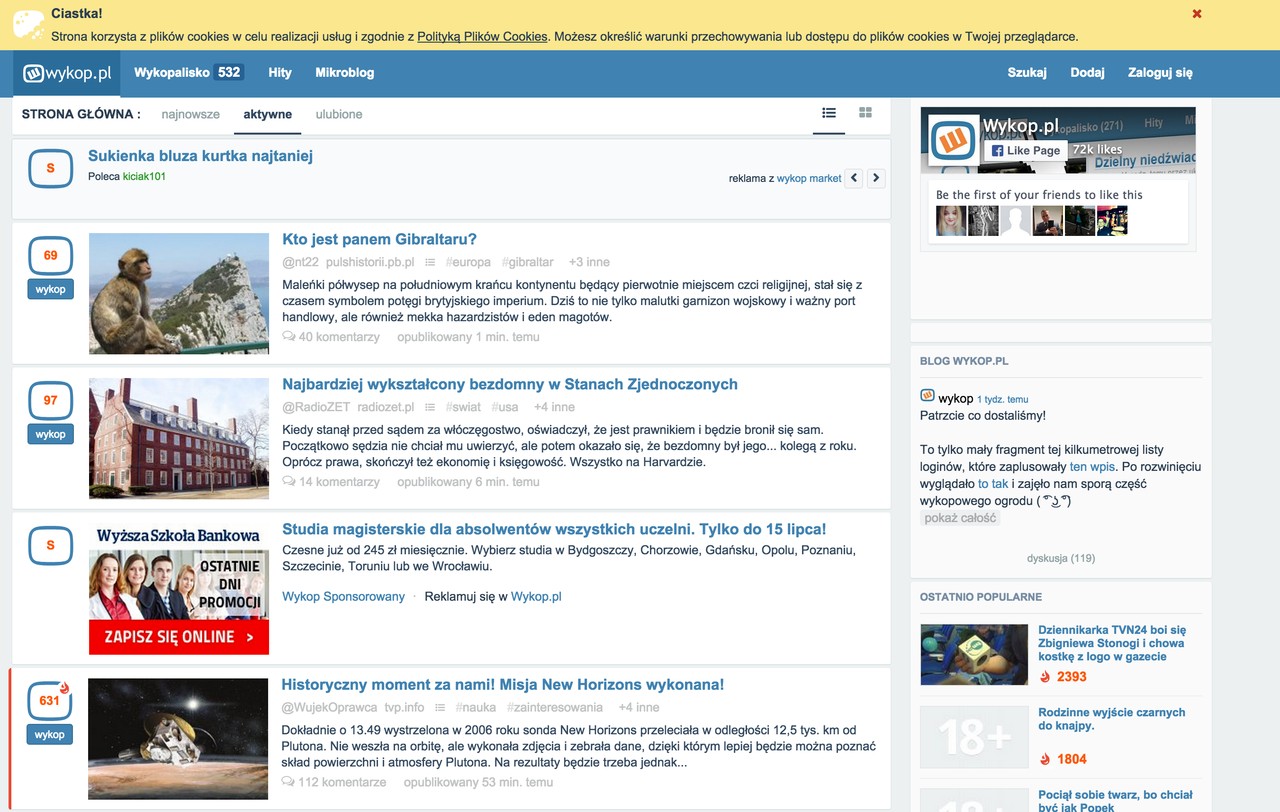Viewport: 1280px width, 812px height.
Task: Open the to tak link
Action: click(x=993, y=484)
